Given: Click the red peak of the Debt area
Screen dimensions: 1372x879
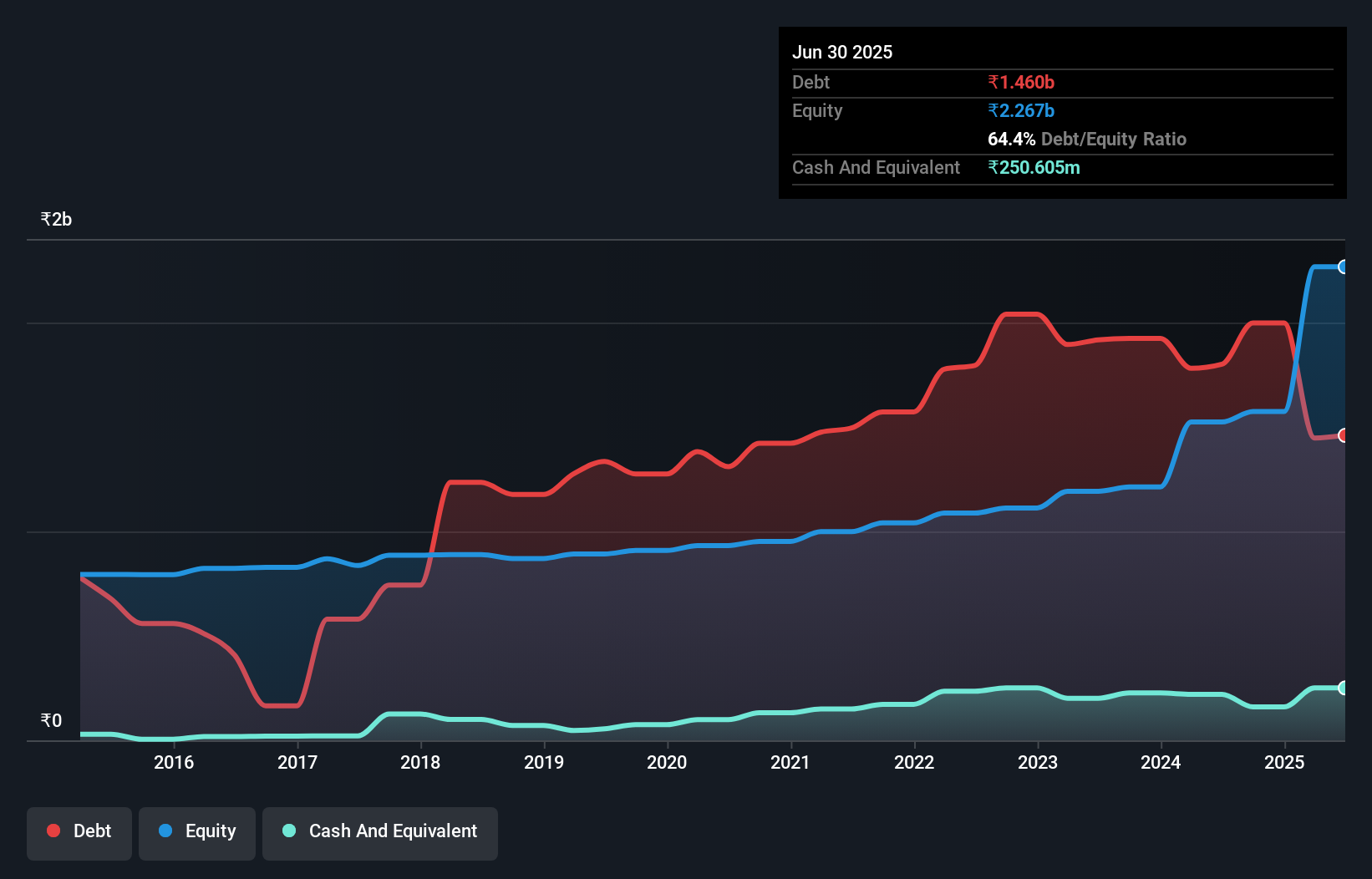Looking at the screenshot, I should tap(1024, 316).
